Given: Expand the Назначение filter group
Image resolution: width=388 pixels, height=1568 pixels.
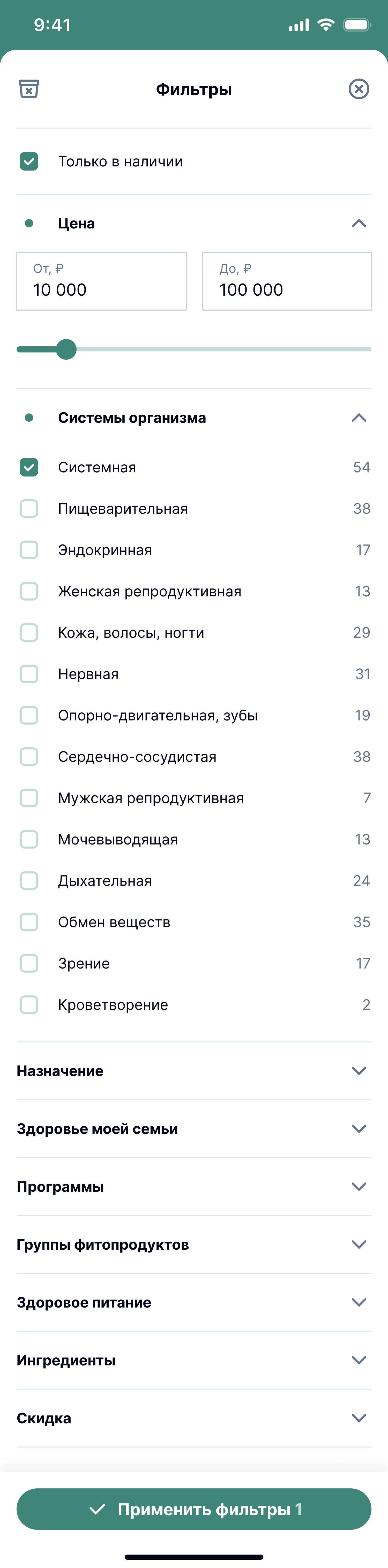Looking at the screenshot, I should click(194, 1071).
